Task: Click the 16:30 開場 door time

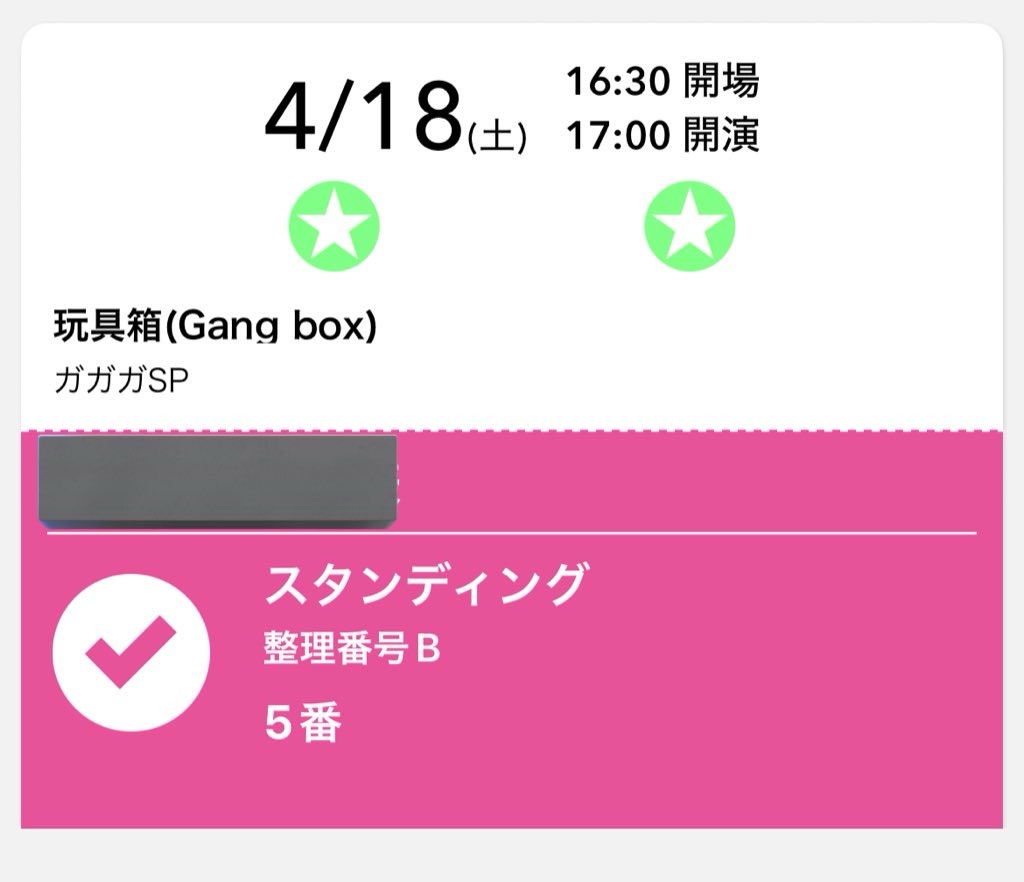Action: 662,82
